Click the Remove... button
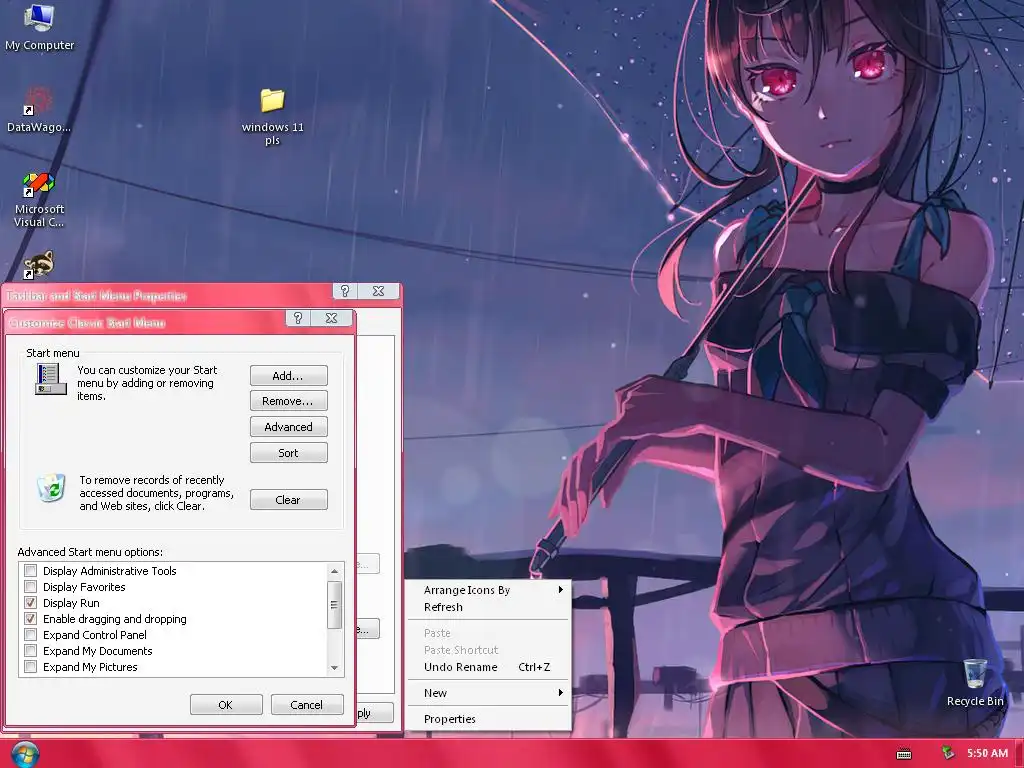 289,401
